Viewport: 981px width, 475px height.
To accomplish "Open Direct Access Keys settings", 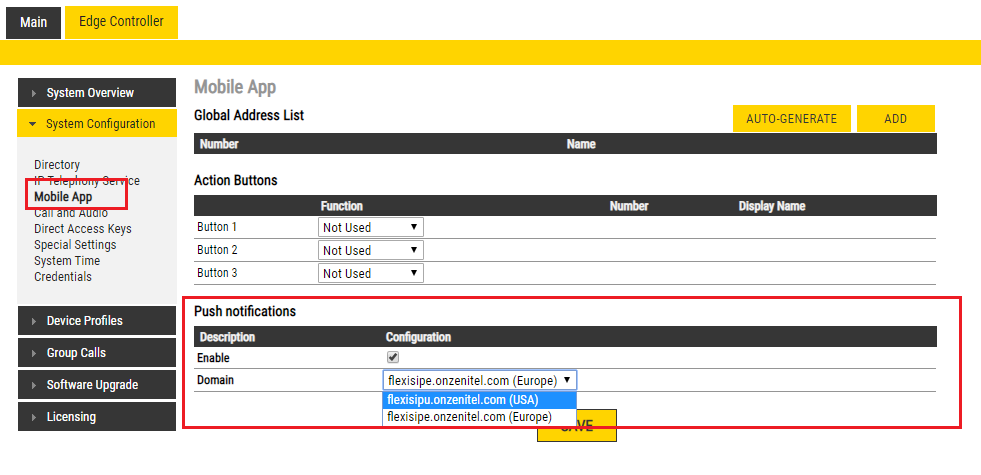I will coord(83,229).
